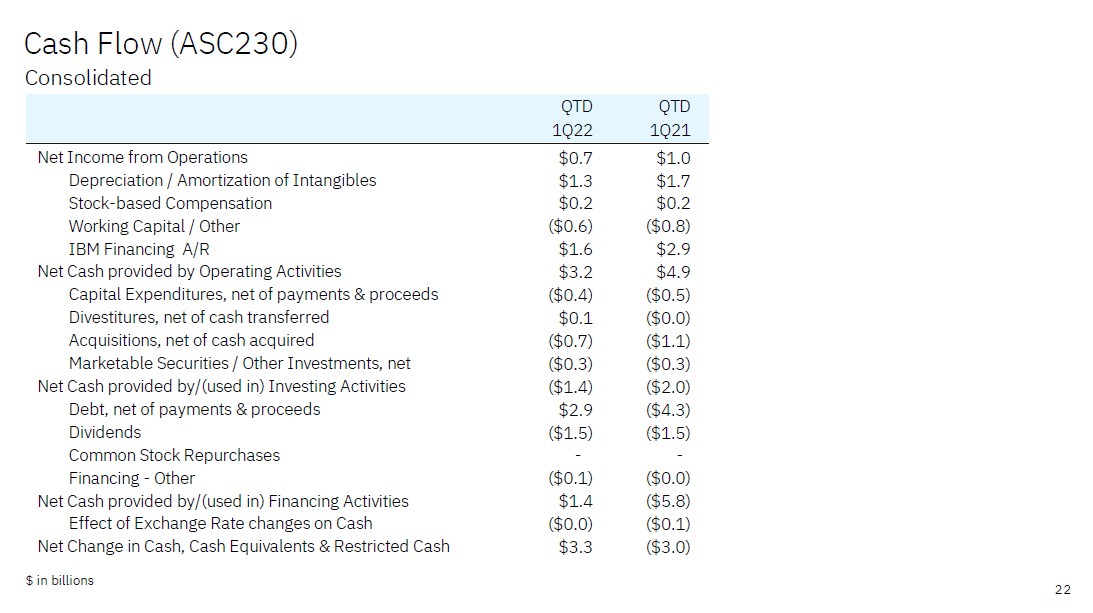The width and height of the screenshot is (1093, 613).
Task: Click 1Q22 value for Operating Activities cash
Action: [x=575, y=272]
